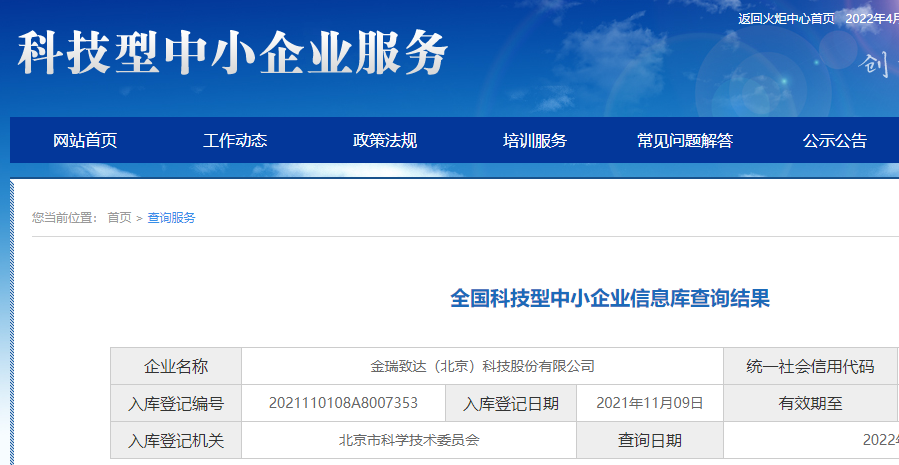The width and height of the screenshot is (899, 465).
Task: Click the 企业名称 label cell
Action: pos(176,366)
